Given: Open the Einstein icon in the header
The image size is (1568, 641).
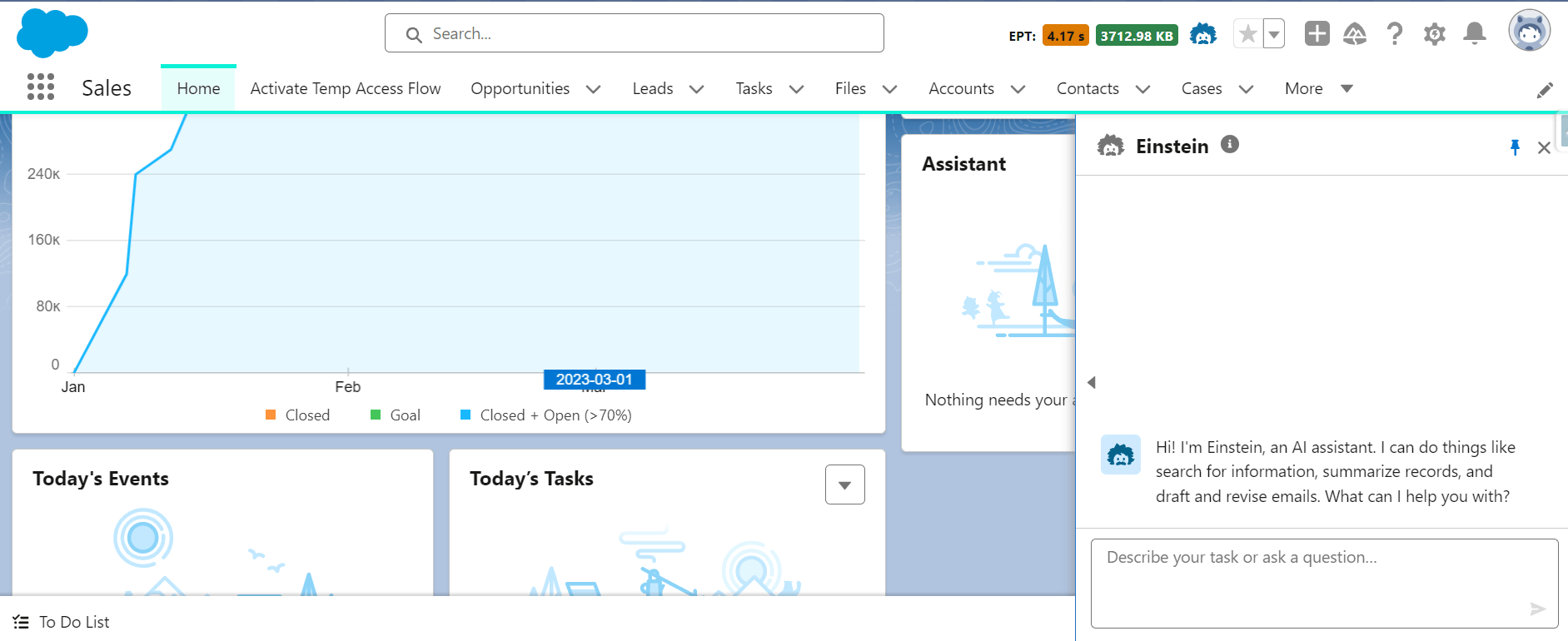Looking at the screenshot, I should [x=1203, y=34].
